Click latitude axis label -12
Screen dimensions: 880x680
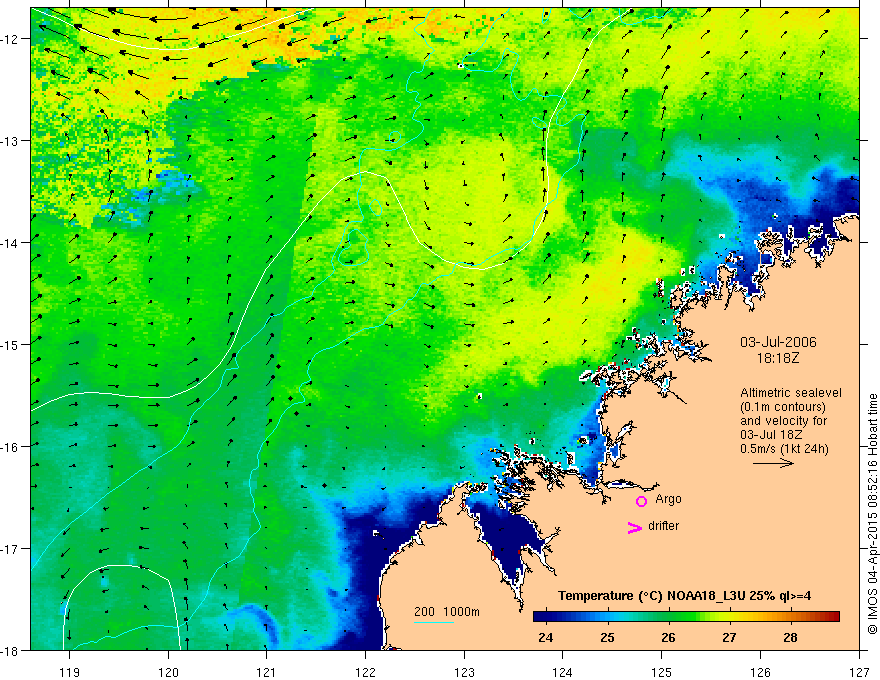tap(11, 39)
